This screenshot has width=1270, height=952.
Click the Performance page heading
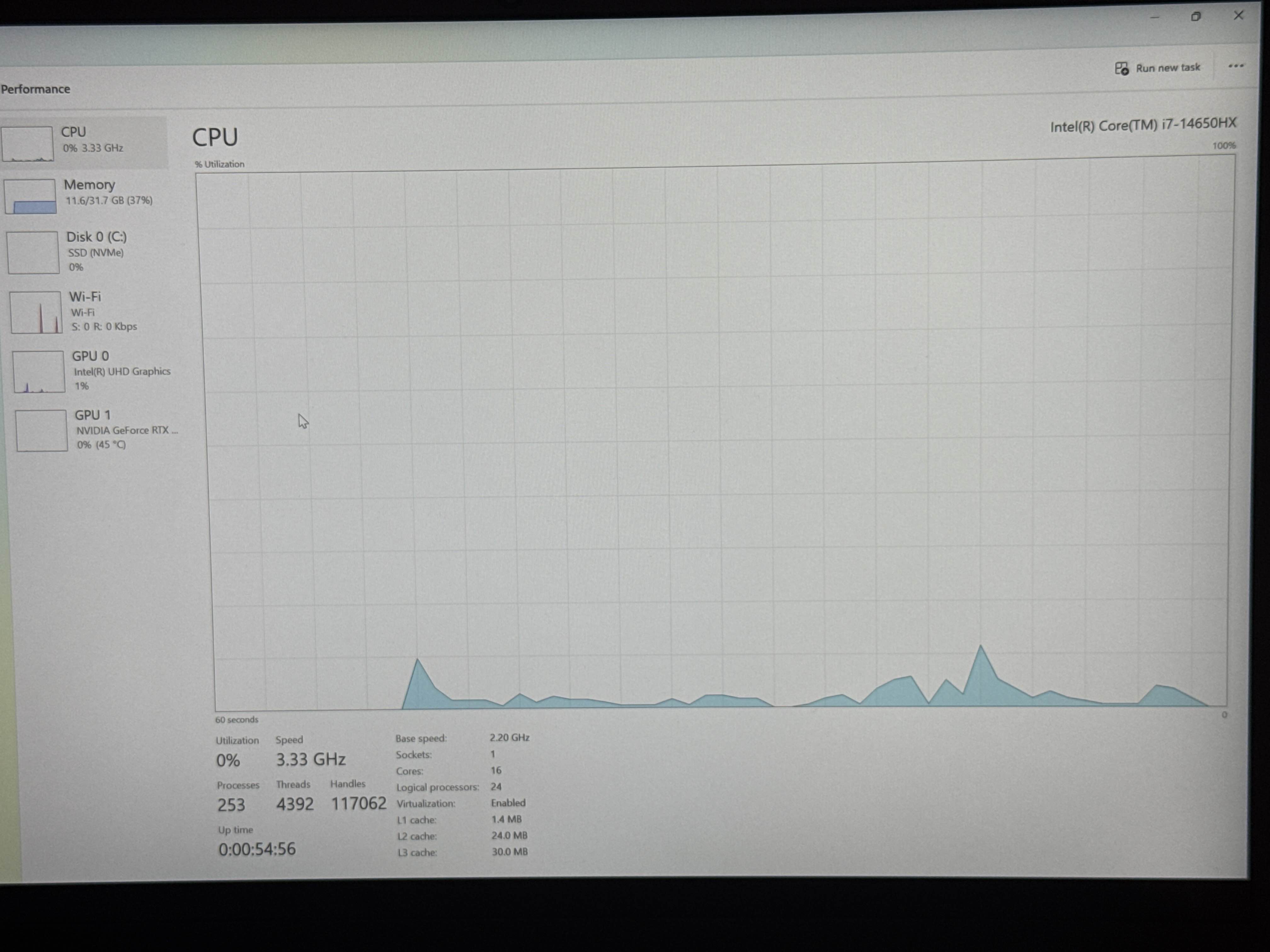(x=36, y=89)
